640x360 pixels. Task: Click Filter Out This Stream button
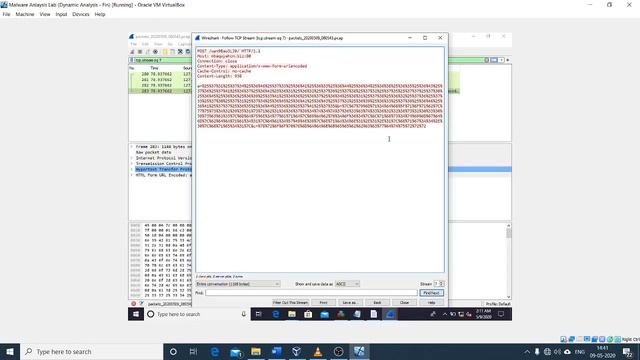pos(290,302)
